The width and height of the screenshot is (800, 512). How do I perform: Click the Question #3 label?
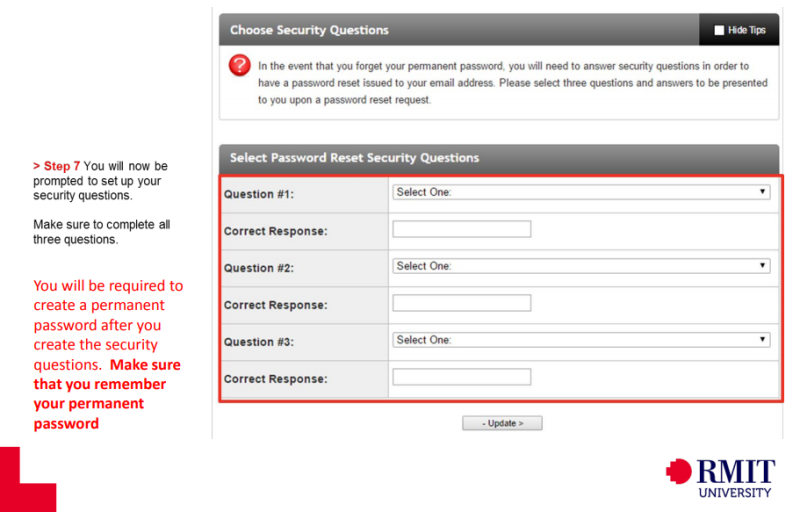pyautogui.click(x=259, y=342)
